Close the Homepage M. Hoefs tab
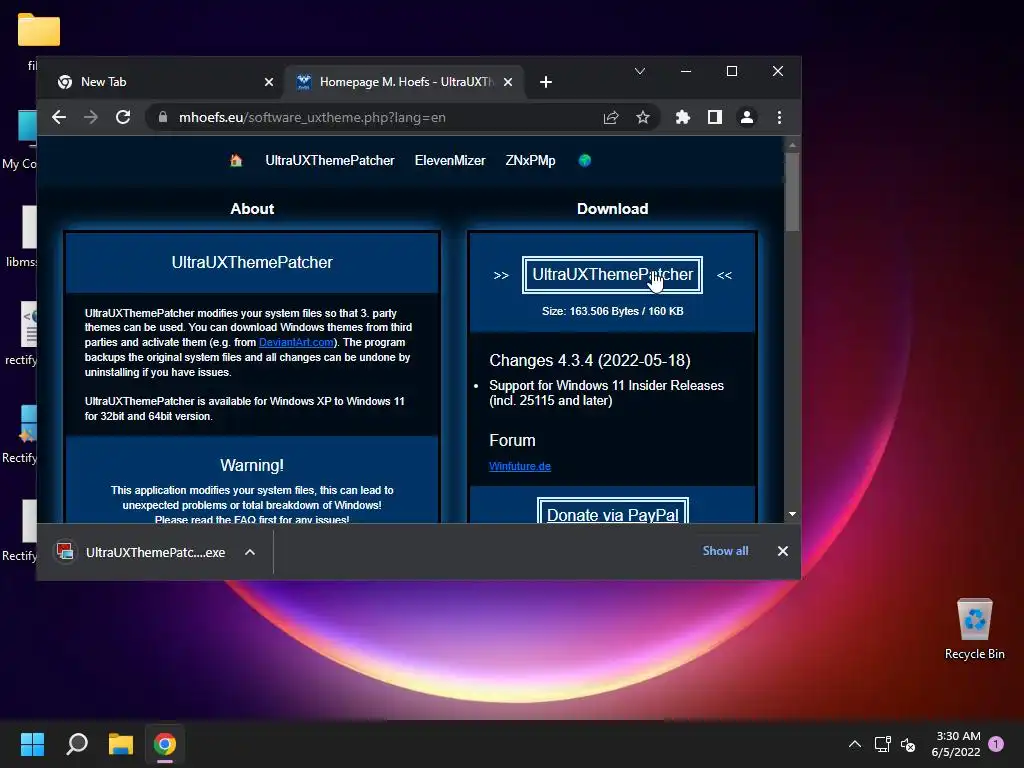Screen dimensions: 1024x768 [x=508, y=82]
